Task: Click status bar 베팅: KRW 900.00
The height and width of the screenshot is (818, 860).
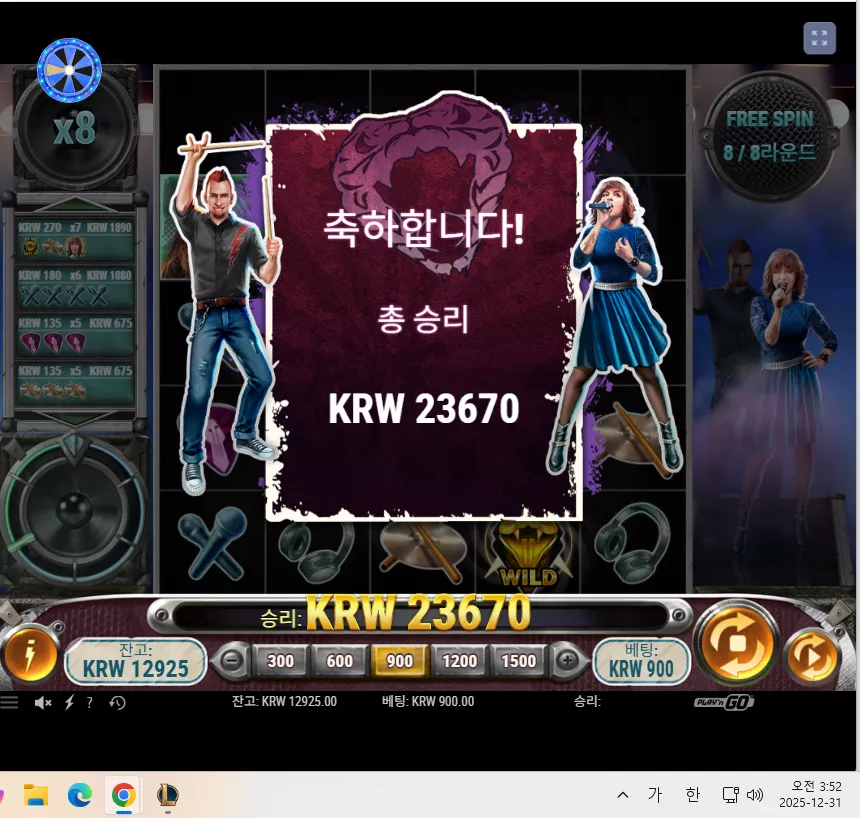Action: pos(428,702)
